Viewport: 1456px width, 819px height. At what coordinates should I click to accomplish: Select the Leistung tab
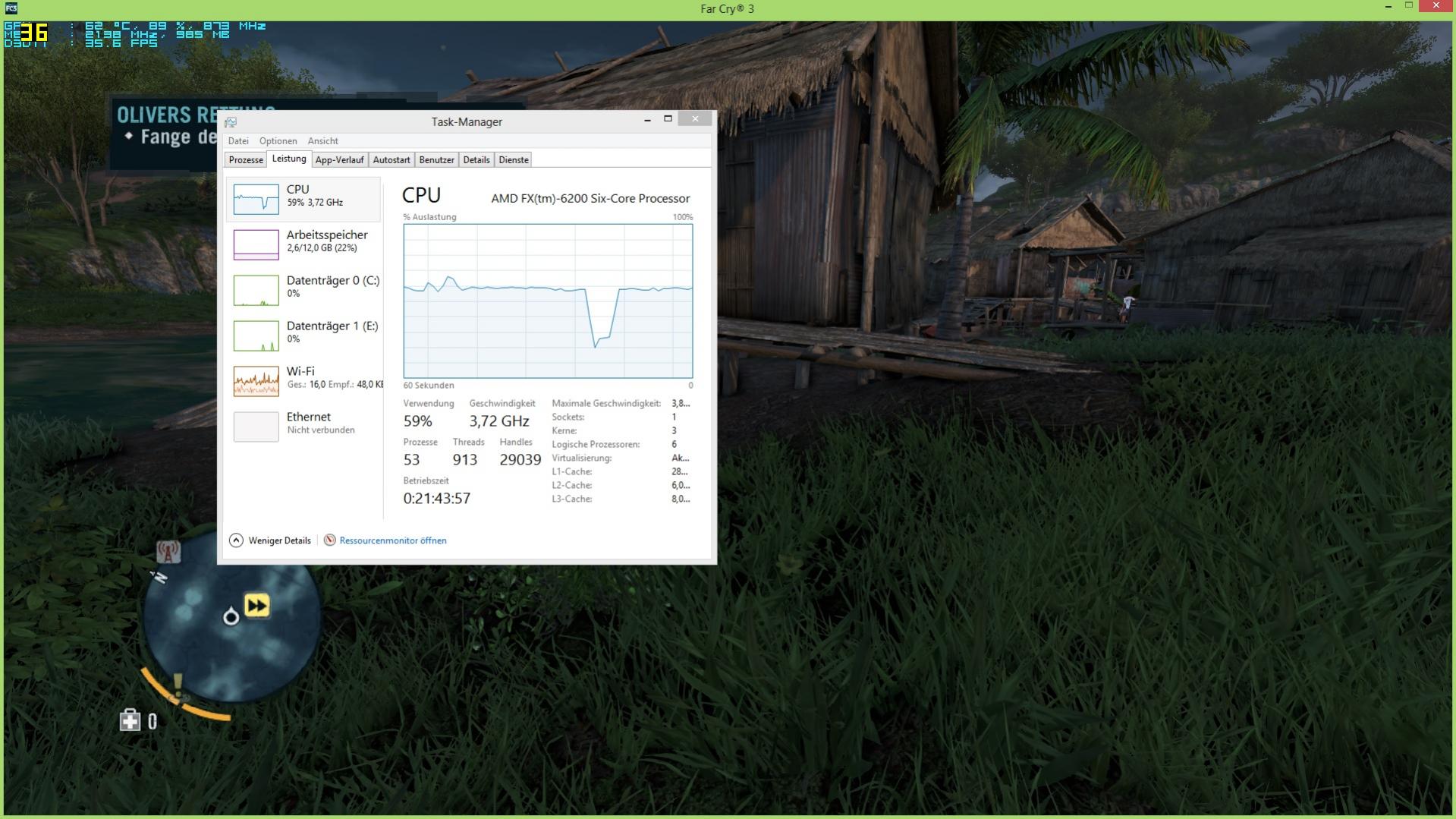point(289,159)
